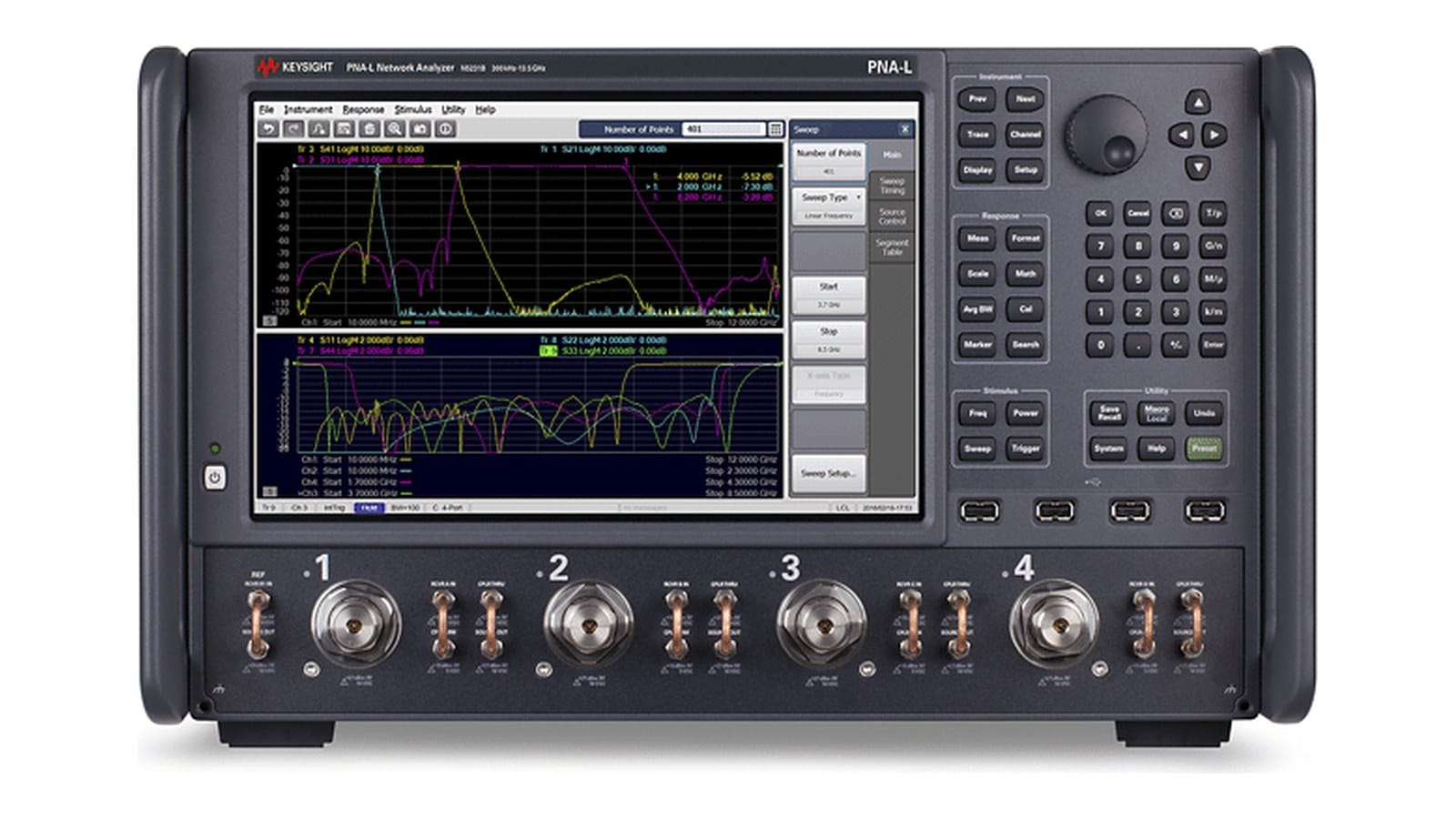Turn the rotary knob
Viewport: 1456px width, 819px height.
[x=1107, y=134]
